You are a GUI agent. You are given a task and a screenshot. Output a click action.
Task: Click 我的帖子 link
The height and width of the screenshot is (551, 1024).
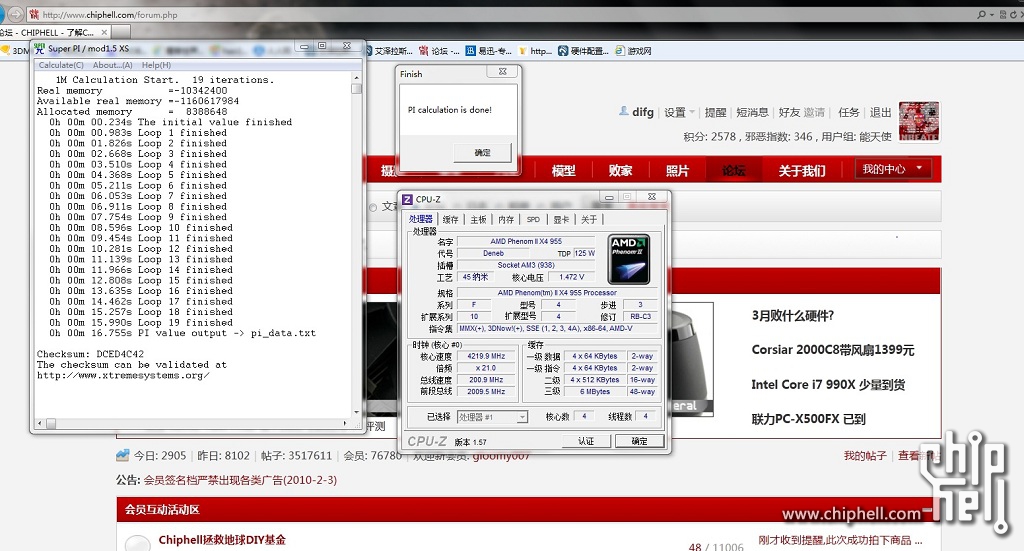coord(865,456)
